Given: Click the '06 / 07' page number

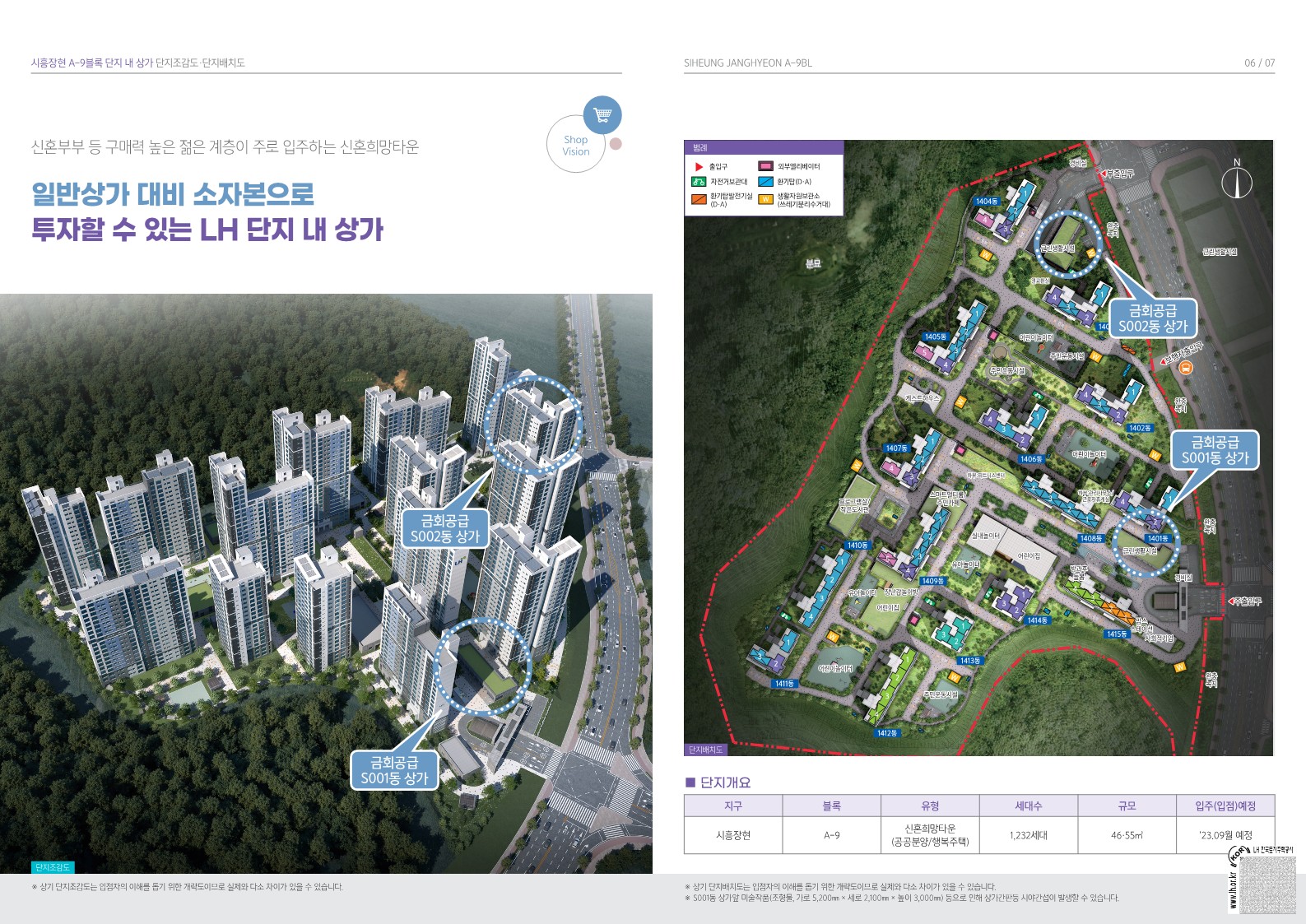Looking at the screenshot, I should [x=1260, y=63].
